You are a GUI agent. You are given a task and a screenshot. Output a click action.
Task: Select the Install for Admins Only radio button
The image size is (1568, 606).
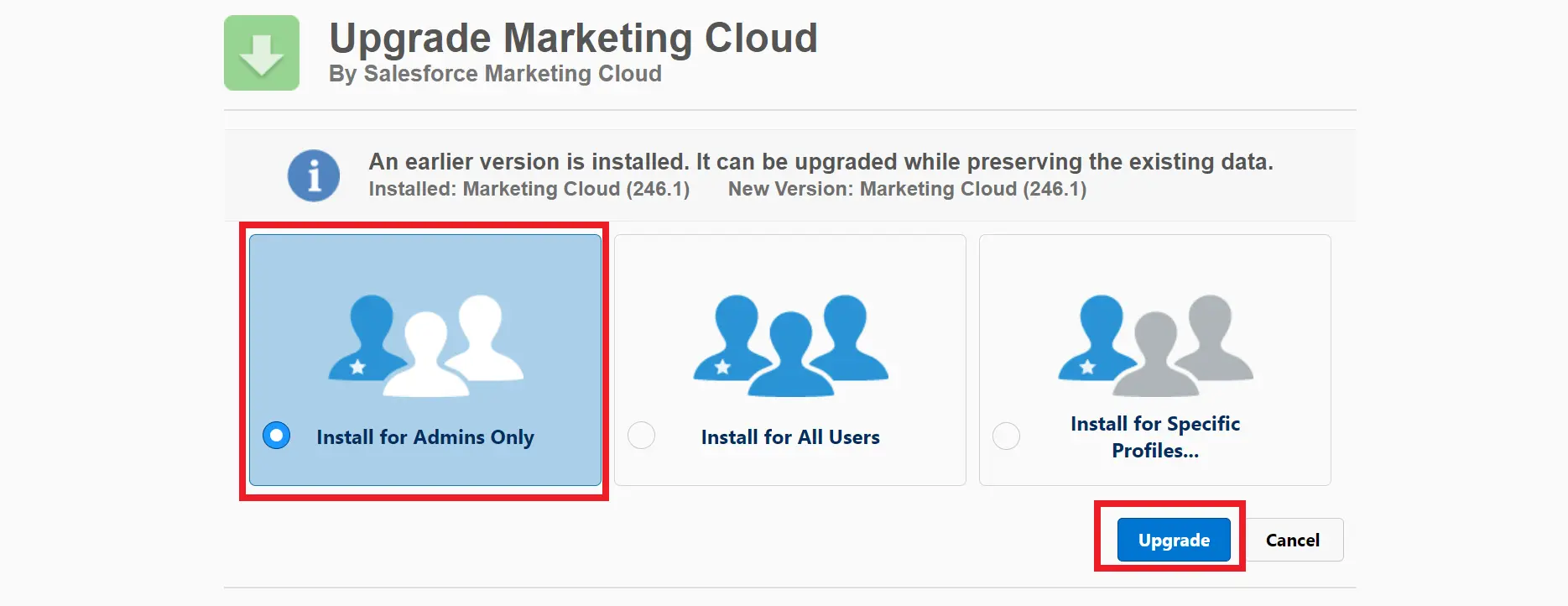(276, 436)
